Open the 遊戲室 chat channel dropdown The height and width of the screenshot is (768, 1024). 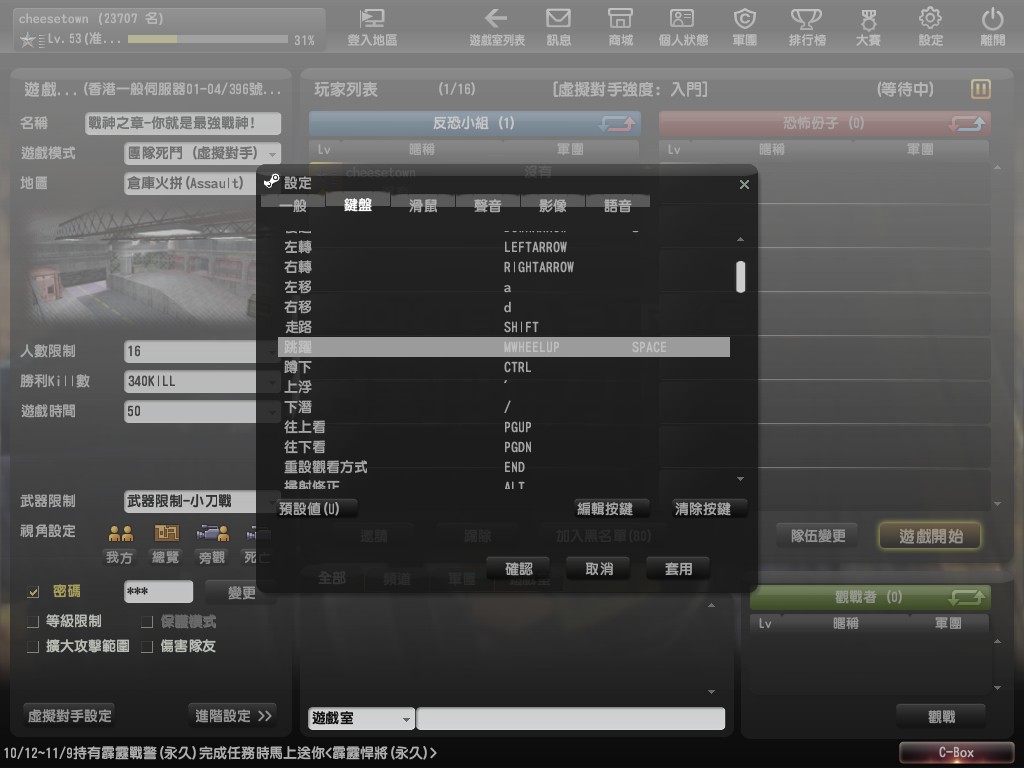(361, 718)
